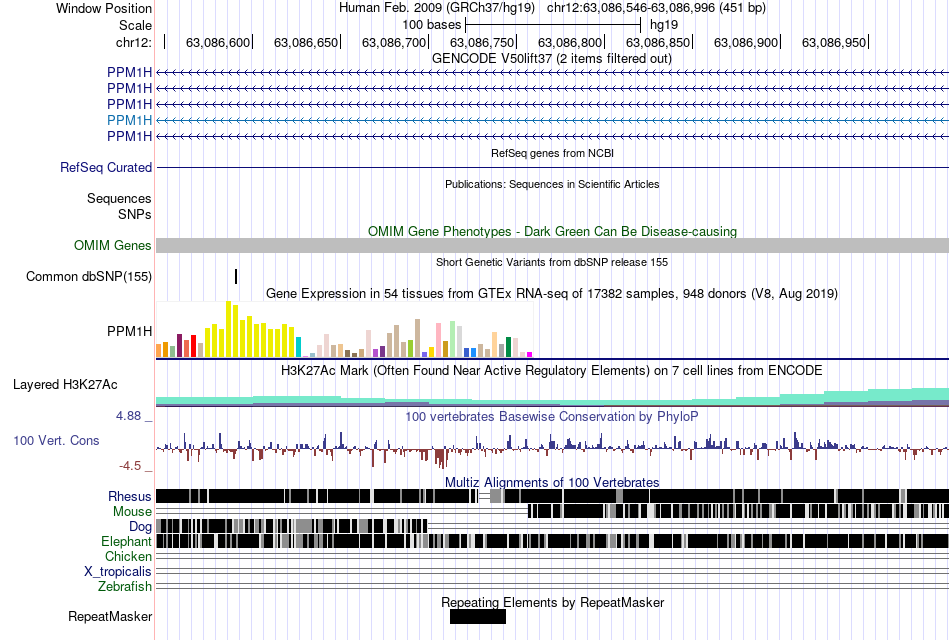Click the PPM1H label beside GTEx bar chart

pos(129,332)
